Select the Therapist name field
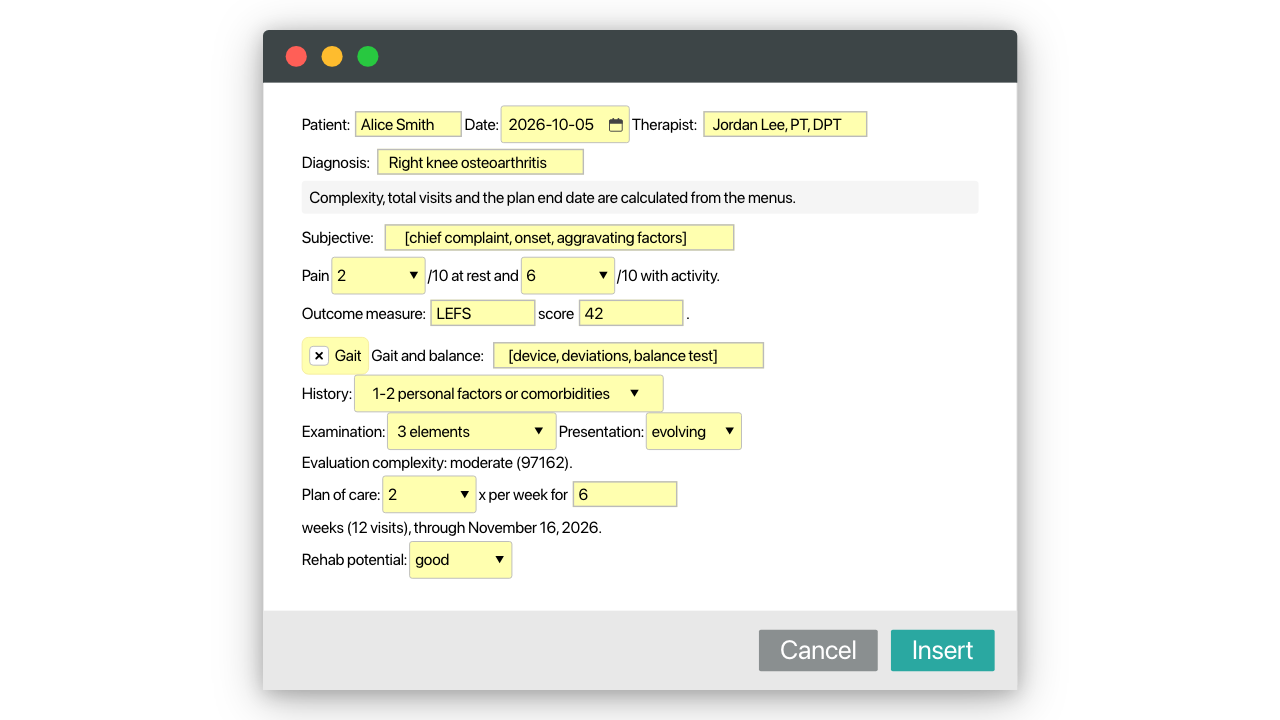The height and width of the screenshot is (720, 1280). click(785, 124)
